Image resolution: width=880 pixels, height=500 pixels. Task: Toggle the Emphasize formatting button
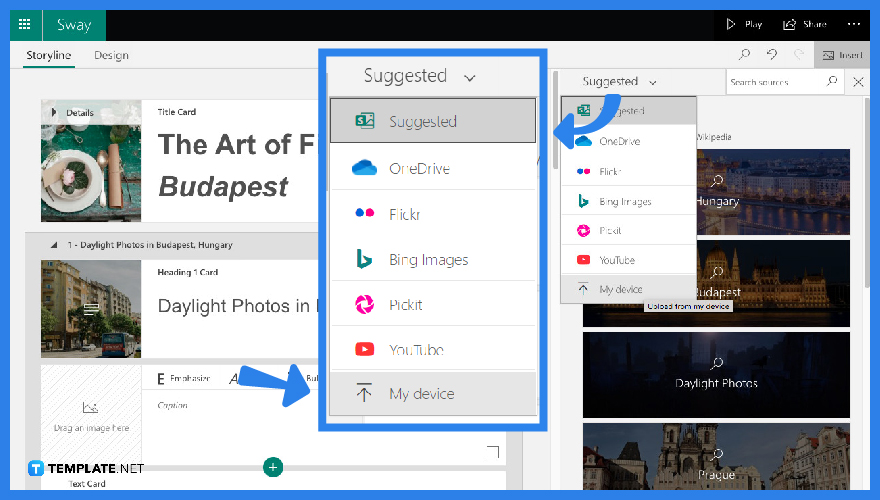(x=184, y=379)
